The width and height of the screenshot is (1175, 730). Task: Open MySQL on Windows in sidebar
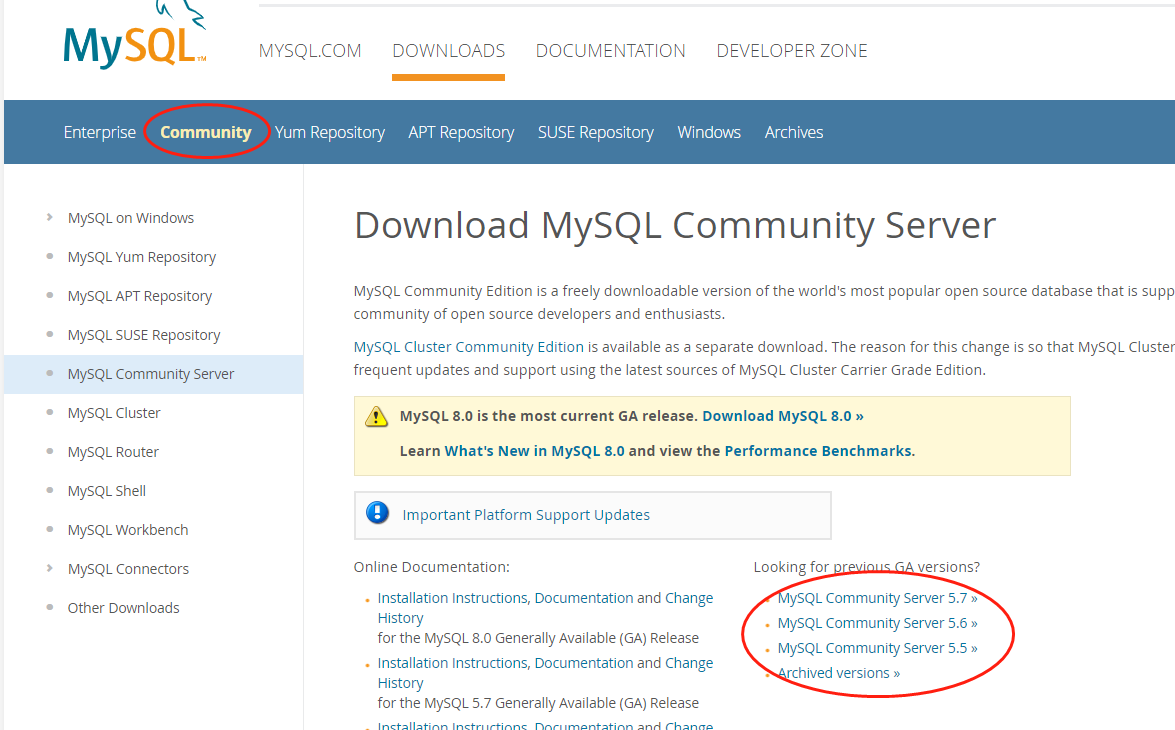[130, 218]
